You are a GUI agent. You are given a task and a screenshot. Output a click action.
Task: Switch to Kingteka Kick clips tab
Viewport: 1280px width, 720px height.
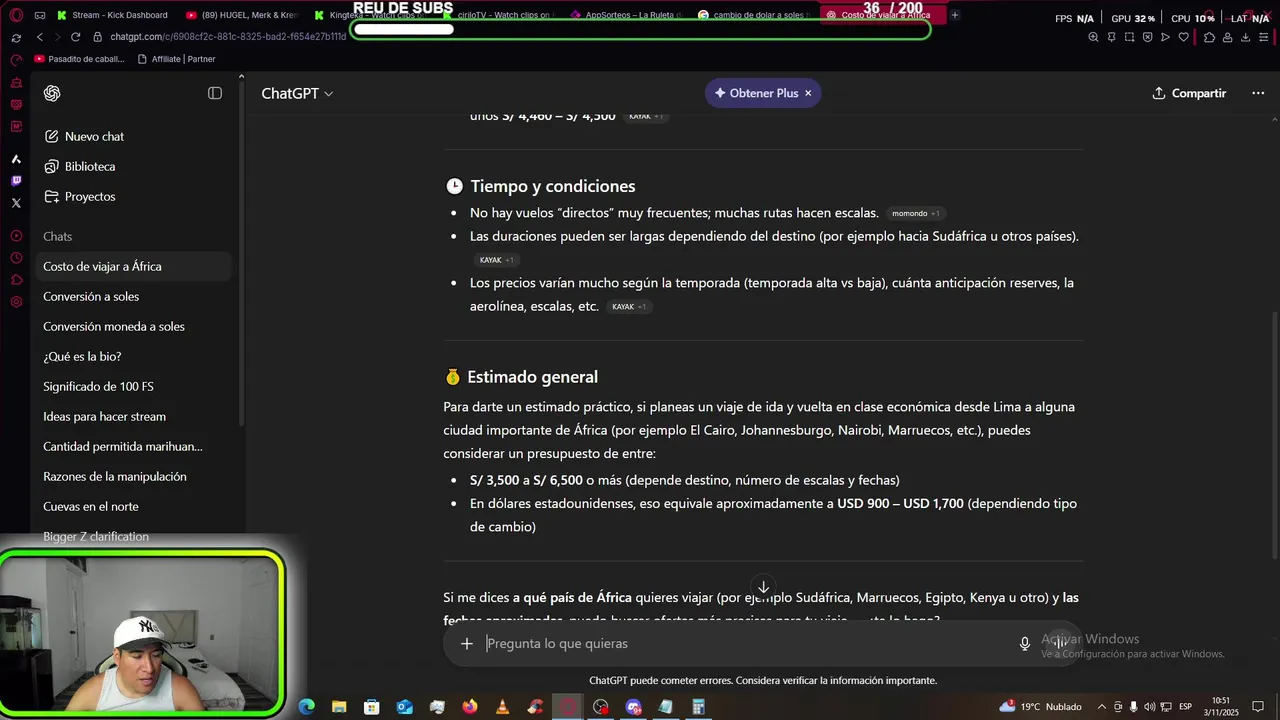tap(369, 15)
